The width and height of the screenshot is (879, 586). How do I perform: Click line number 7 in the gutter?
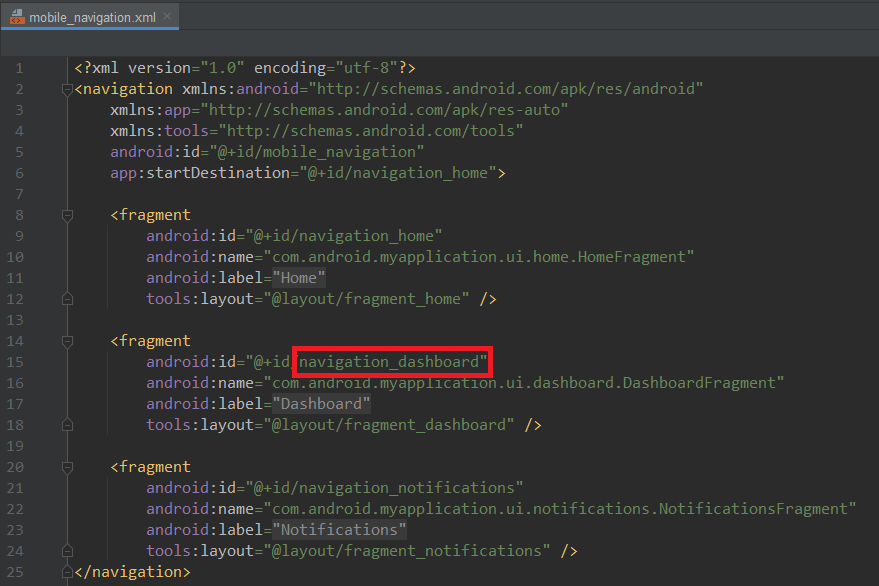tap(19, 194)
